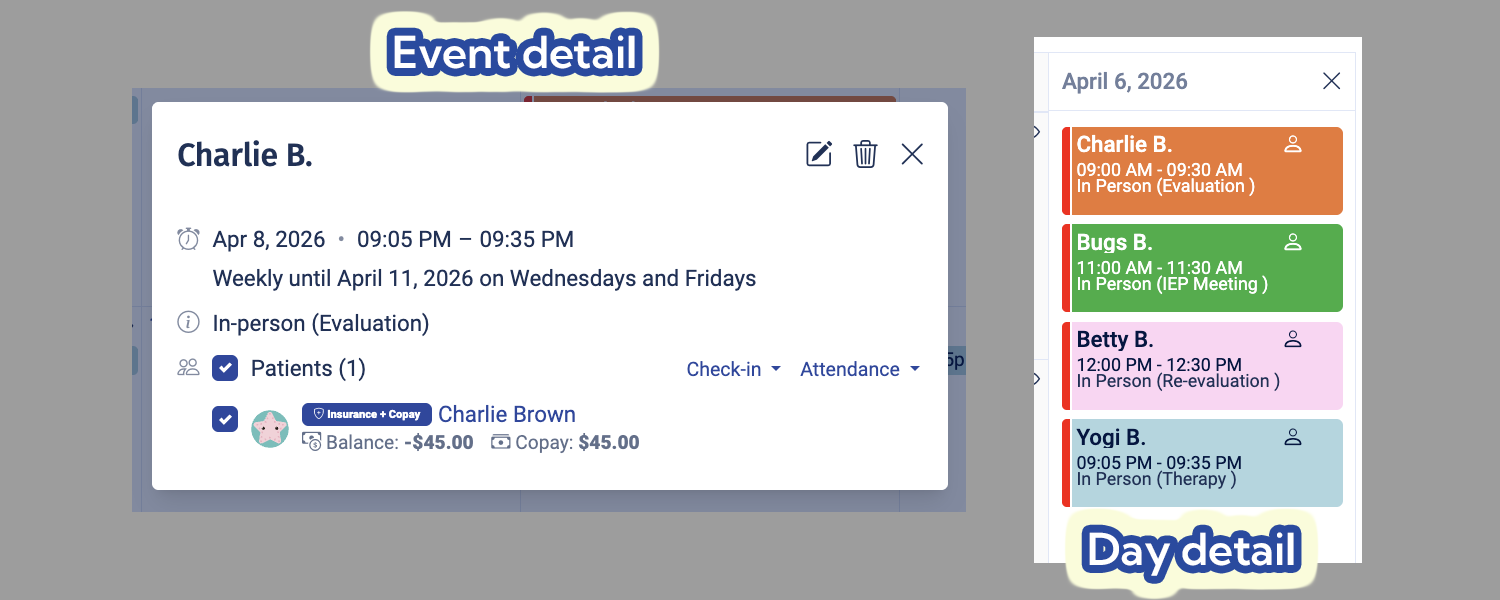Close the Charlie B. event detail
Screen dimensions: 1500x600
[912, 154]
